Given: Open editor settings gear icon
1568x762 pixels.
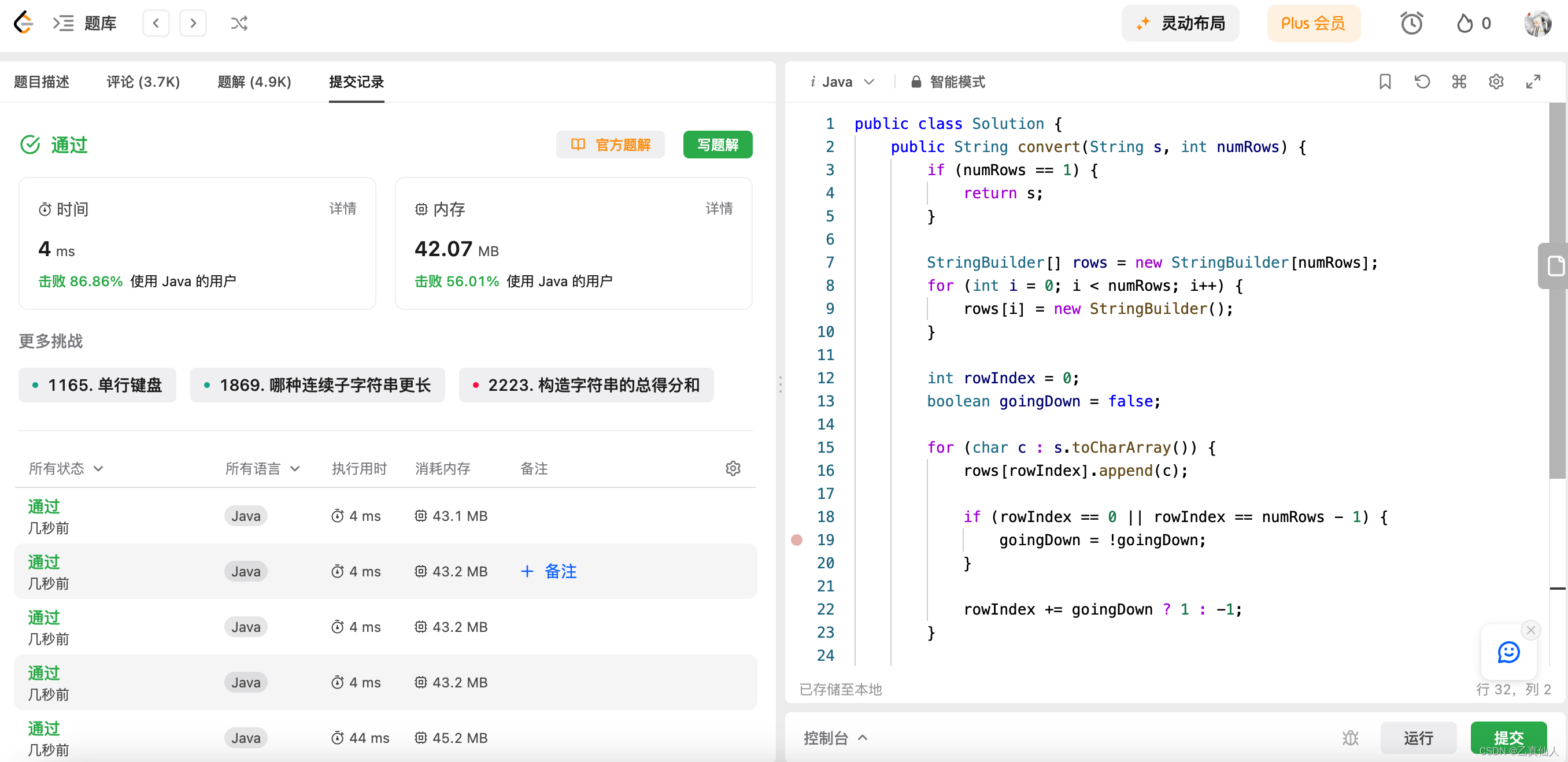Looking at the screenshot, I should (1496, 82).
